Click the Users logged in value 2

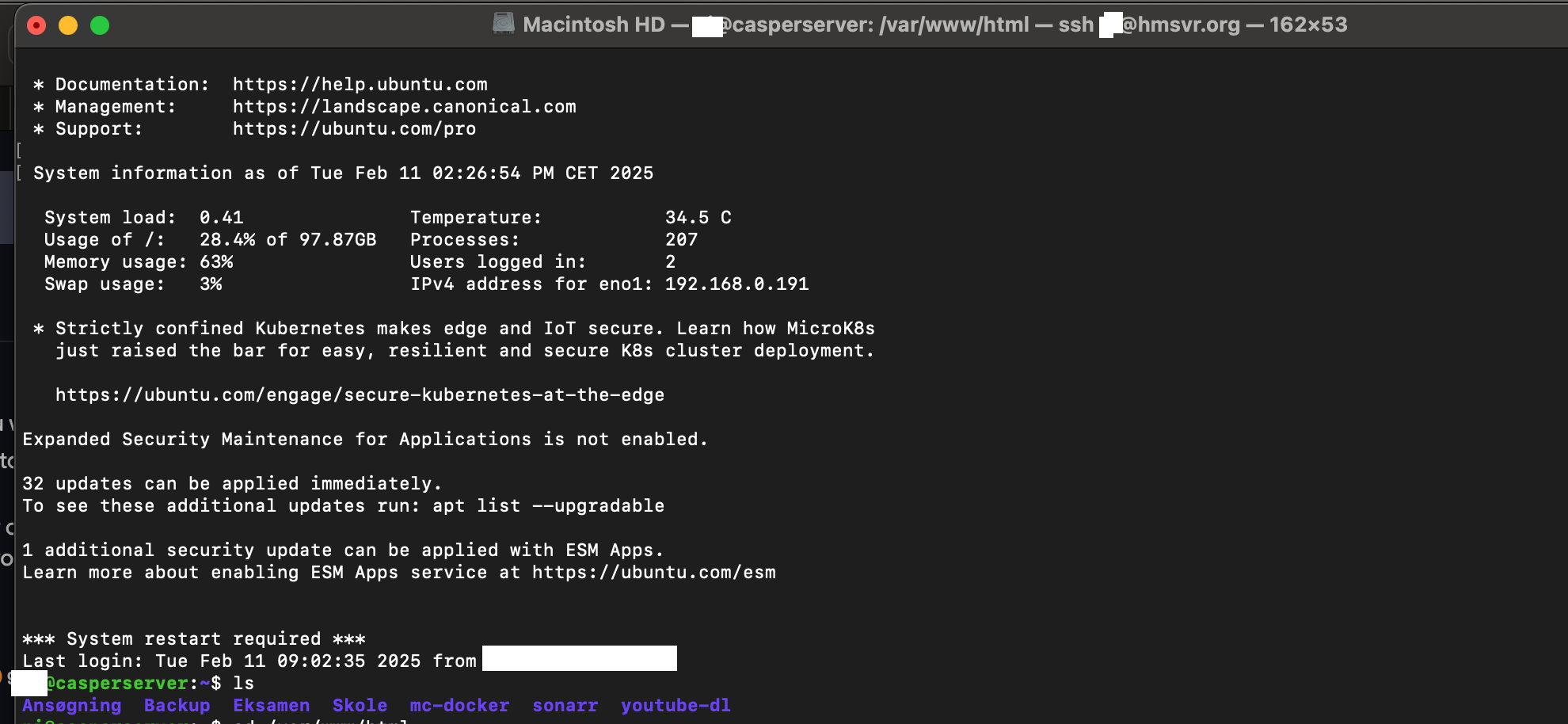[671, 261]
